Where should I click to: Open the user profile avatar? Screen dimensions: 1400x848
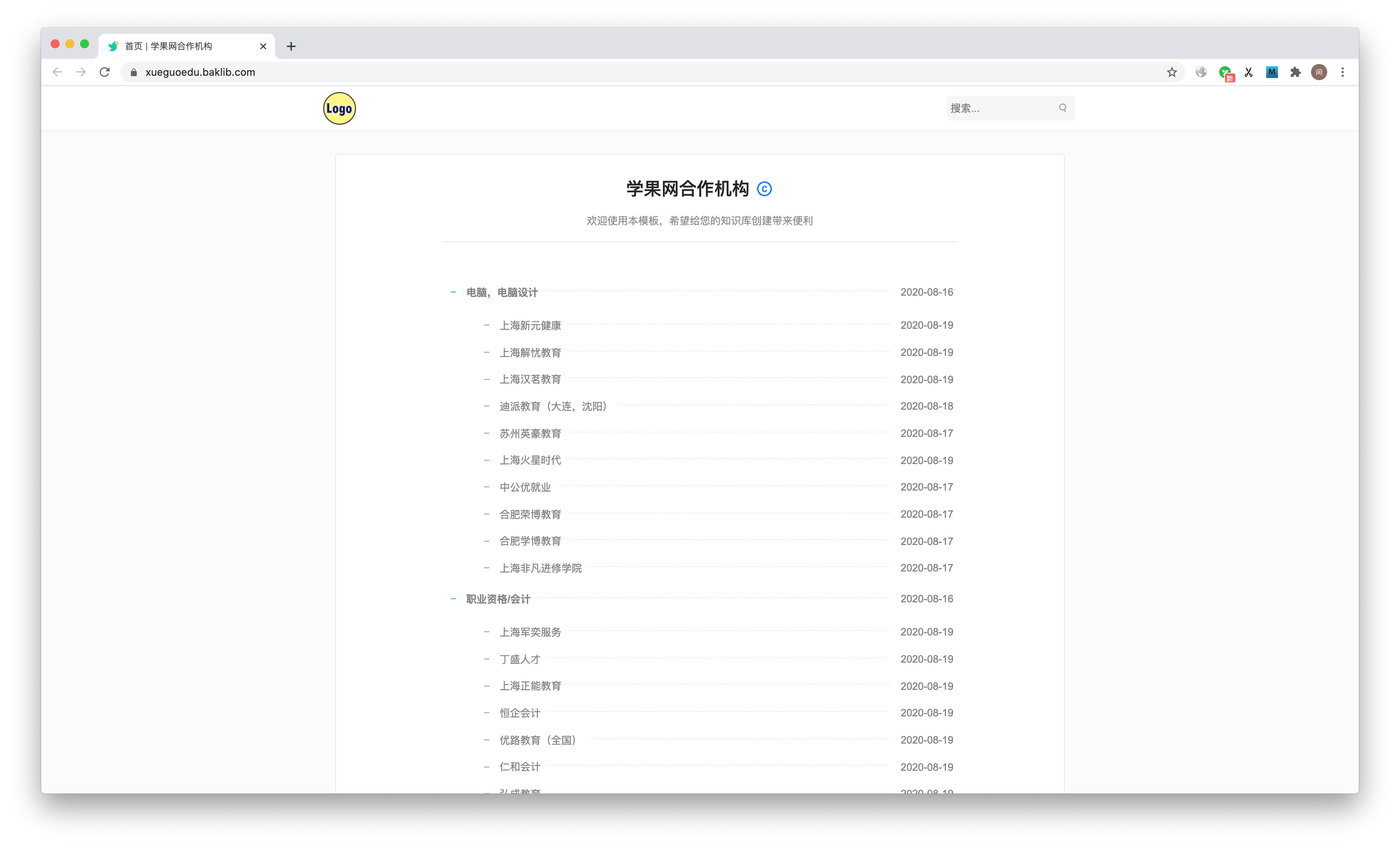[1319, 72]
